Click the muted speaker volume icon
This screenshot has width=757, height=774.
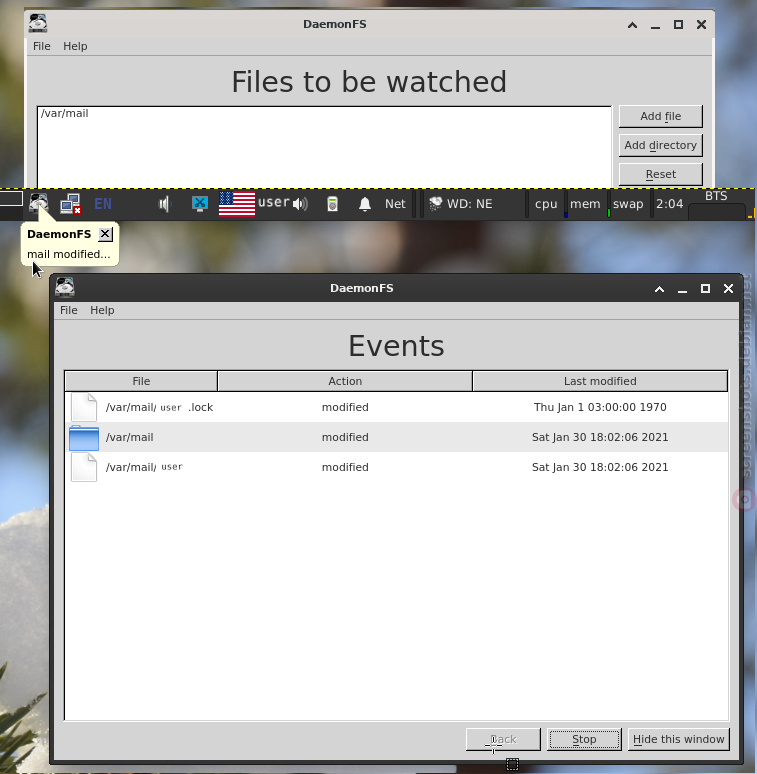pyautogui.click(x=164, y=203)
